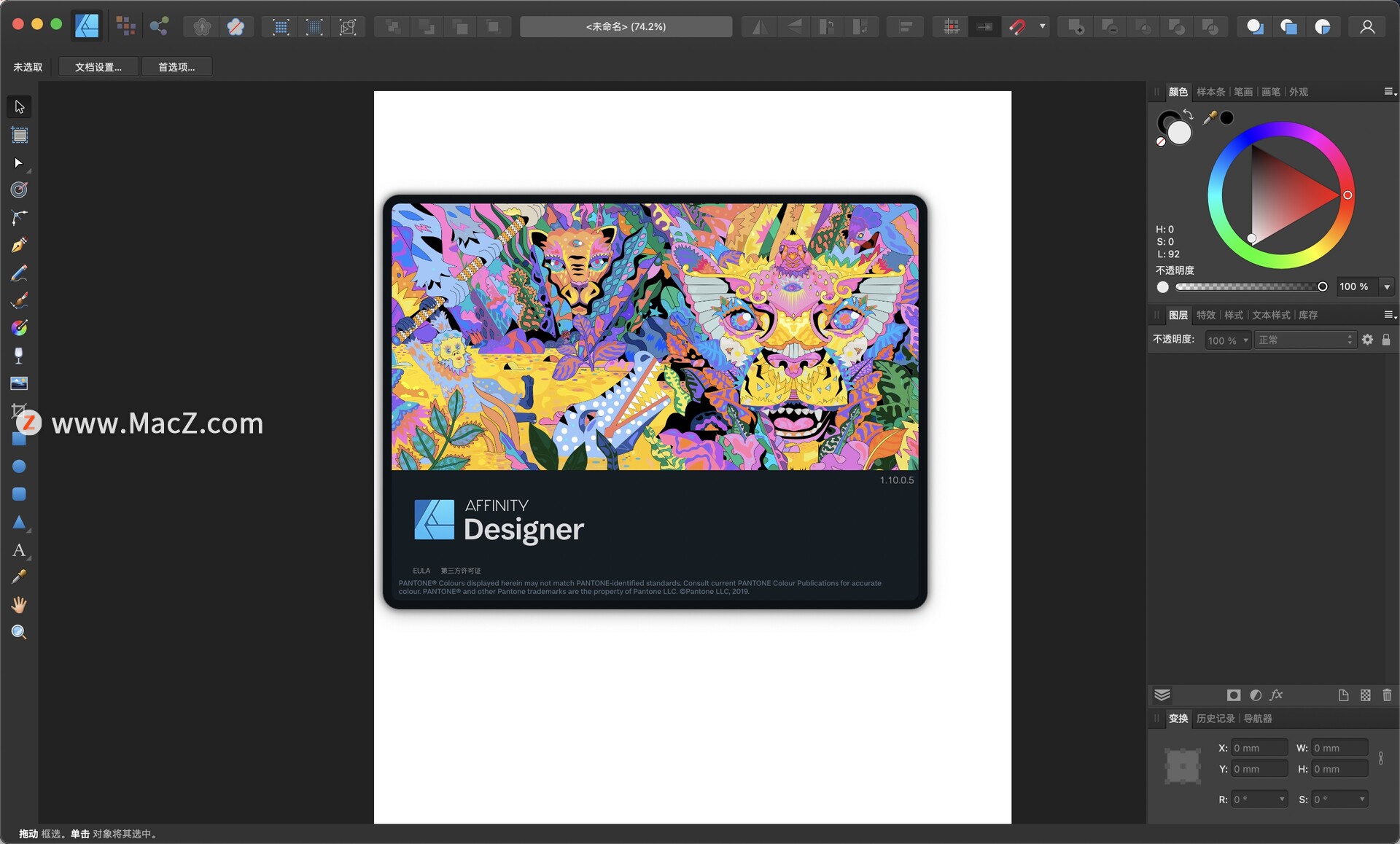
Task: Open the colour panel options menu
Action: coord(1390,92)
